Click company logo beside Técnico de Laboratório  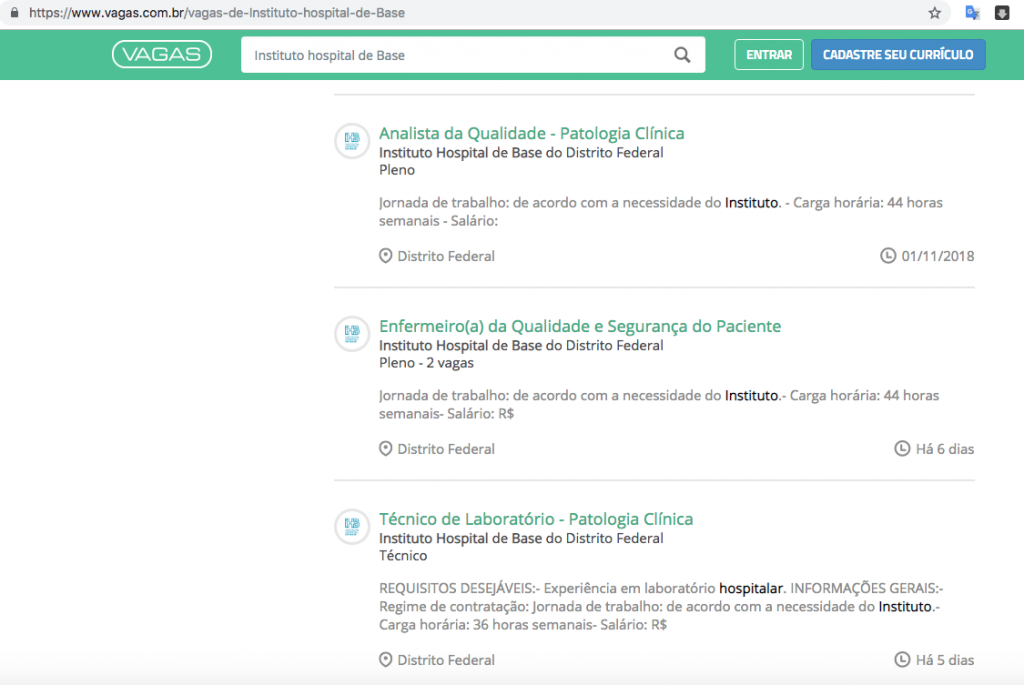(x=351, y=526)
